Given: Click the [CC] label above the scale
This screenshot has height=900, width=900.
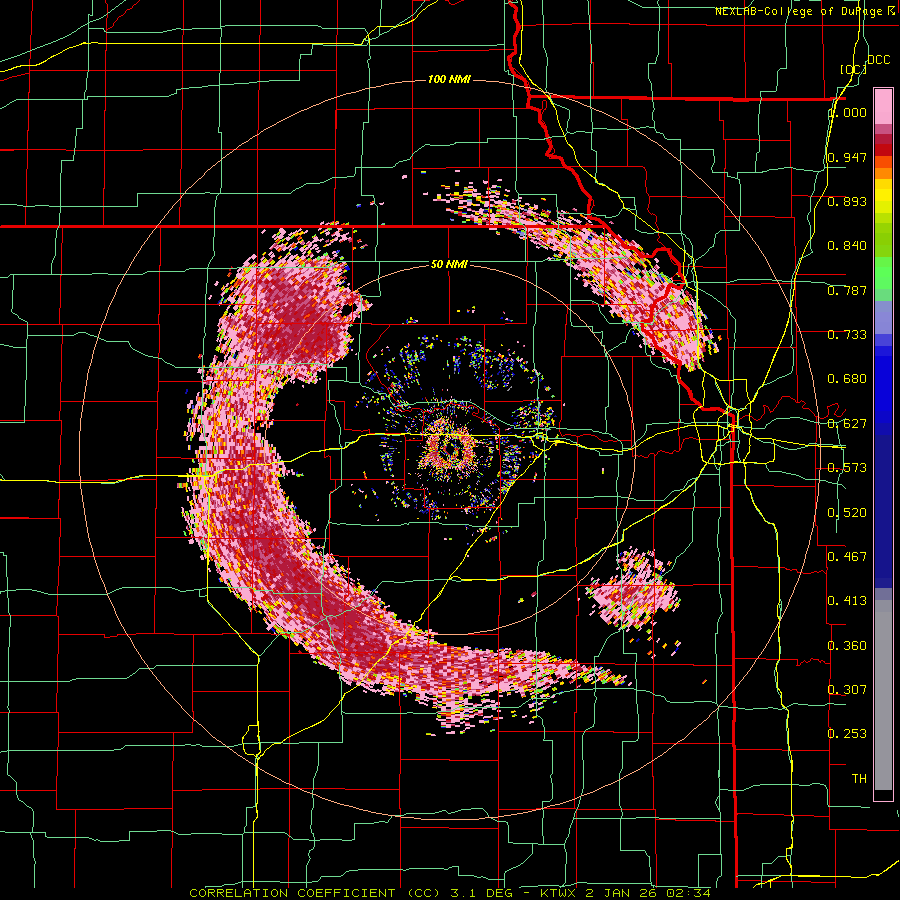Looking at the screenshot, I should (x=853, y=69).
